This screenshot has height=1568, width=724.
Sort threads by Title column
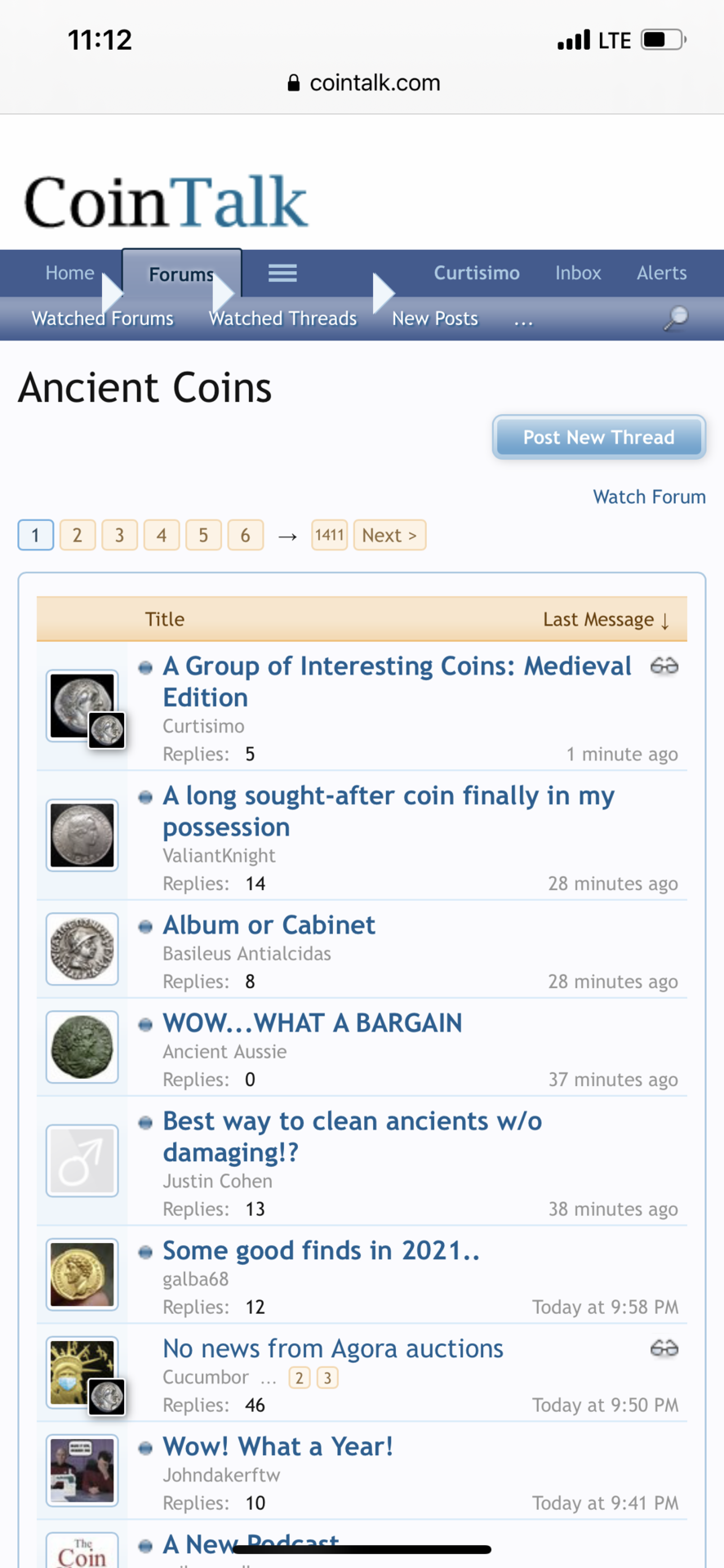165,619
